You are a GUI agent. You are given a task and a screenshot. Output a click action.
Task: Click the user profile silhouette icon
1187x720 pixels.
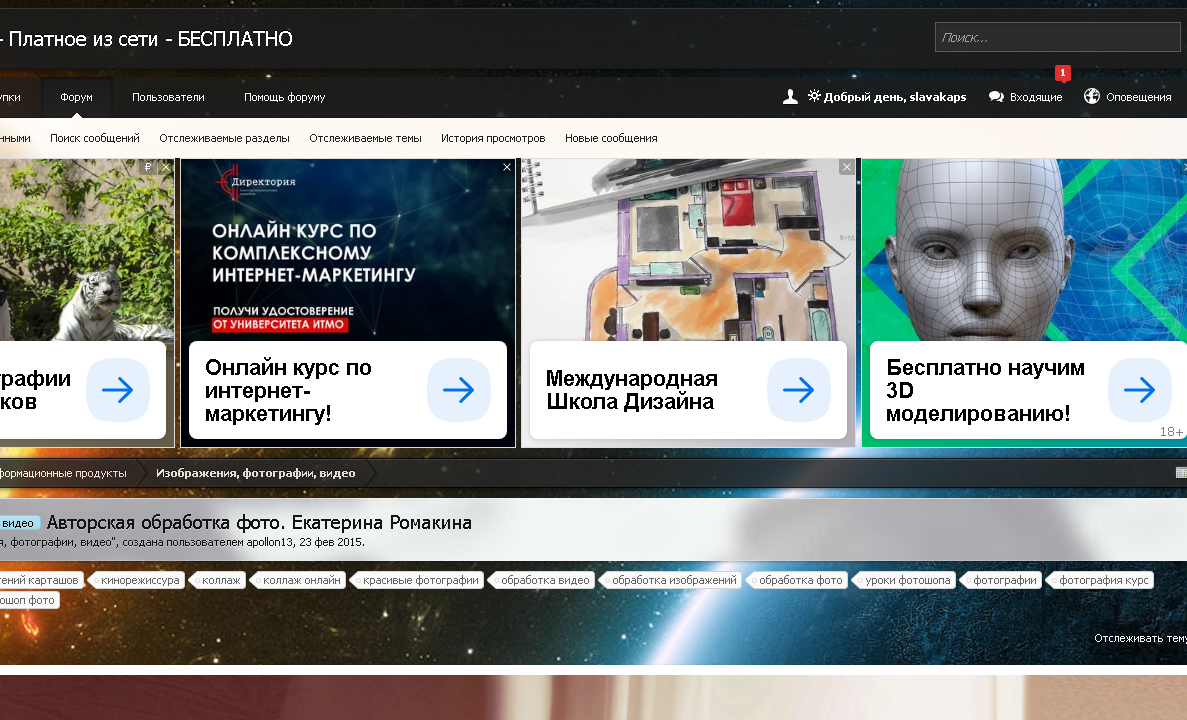coord(790,96)
